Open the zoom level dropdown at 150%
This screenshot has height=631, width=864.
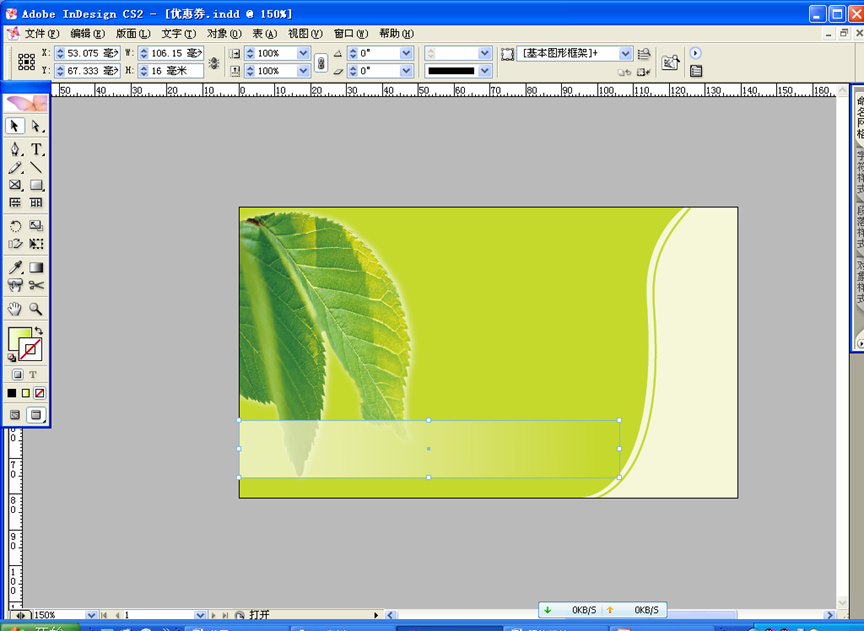point(91,615)
